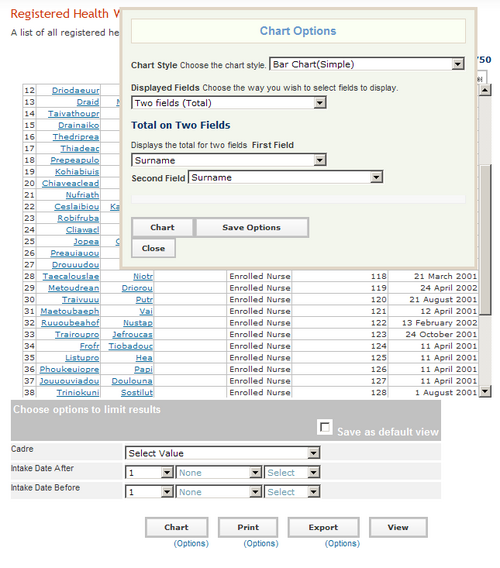Open the Options link under Print
The height and width of the screenshot is (568, 500).
pos(261,543)
